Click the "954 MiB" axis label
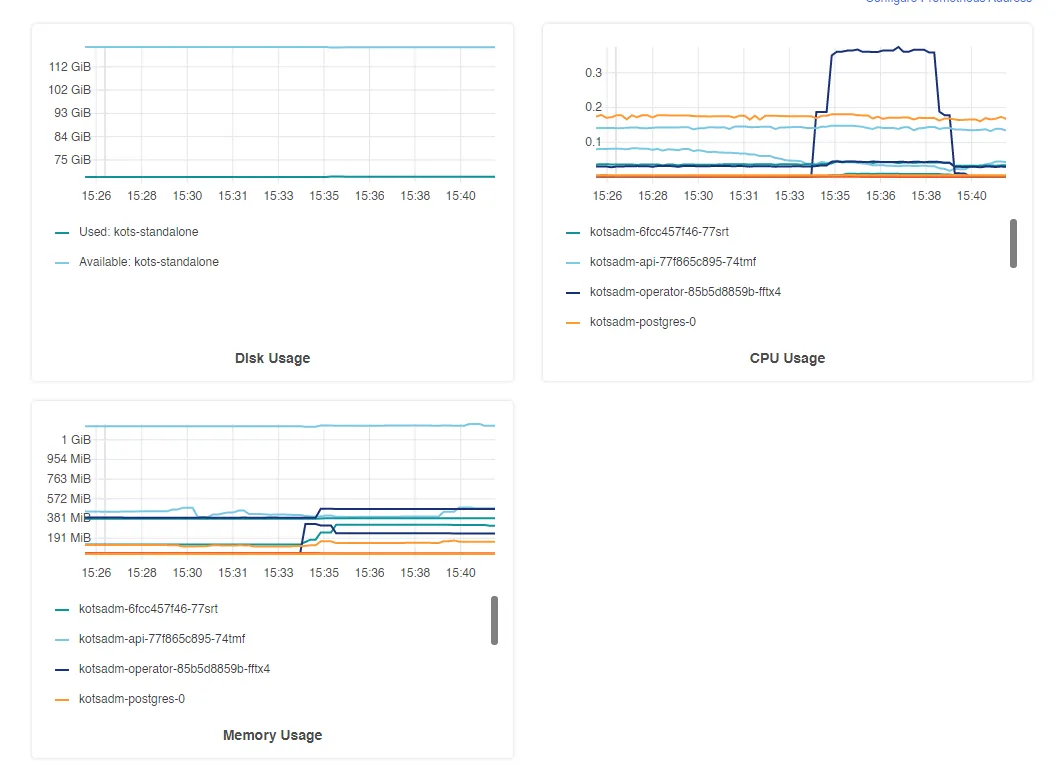 coord(68,458)
